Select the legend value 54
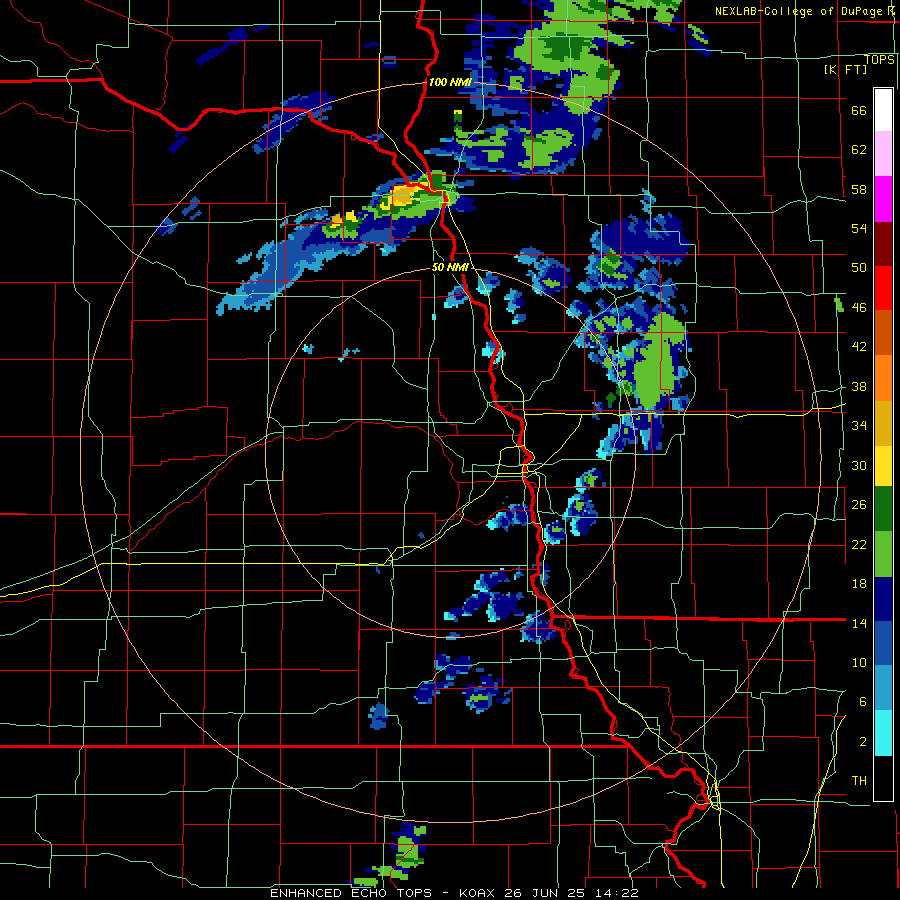 click(859, 228)
